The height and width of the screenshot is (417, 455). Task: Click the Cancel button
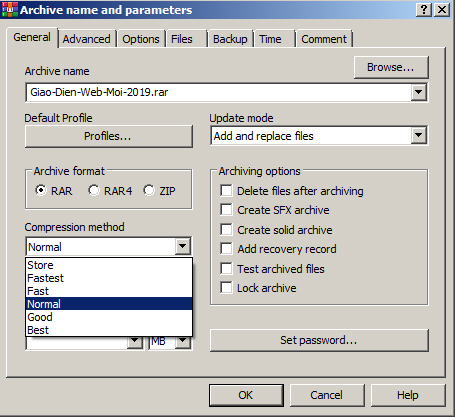[327, 395]
